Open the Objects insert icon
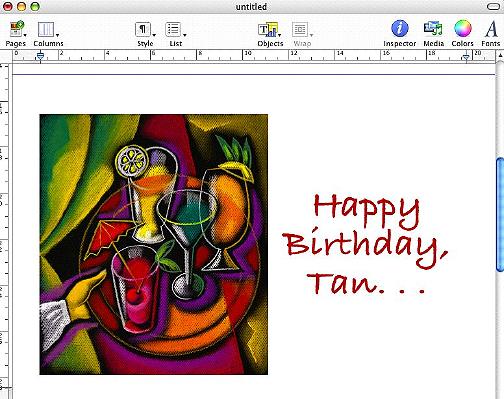 click(x=268, y=29)
